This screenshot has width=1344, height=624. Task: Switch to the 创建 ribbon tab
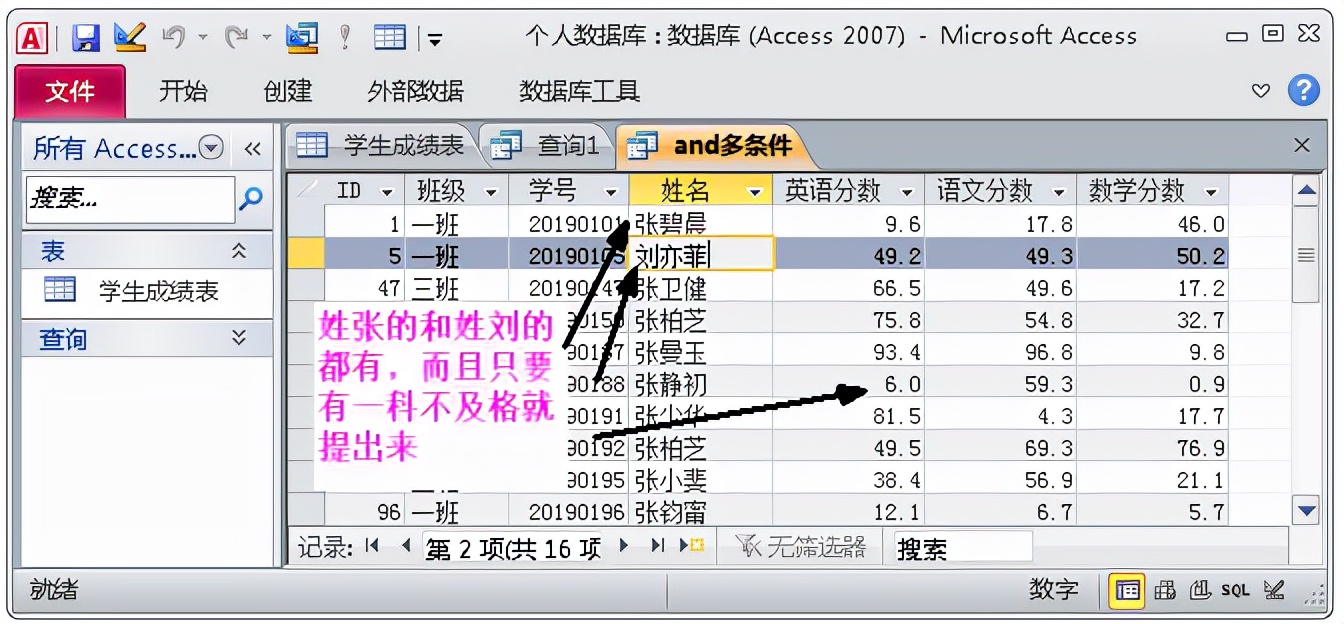287,90
